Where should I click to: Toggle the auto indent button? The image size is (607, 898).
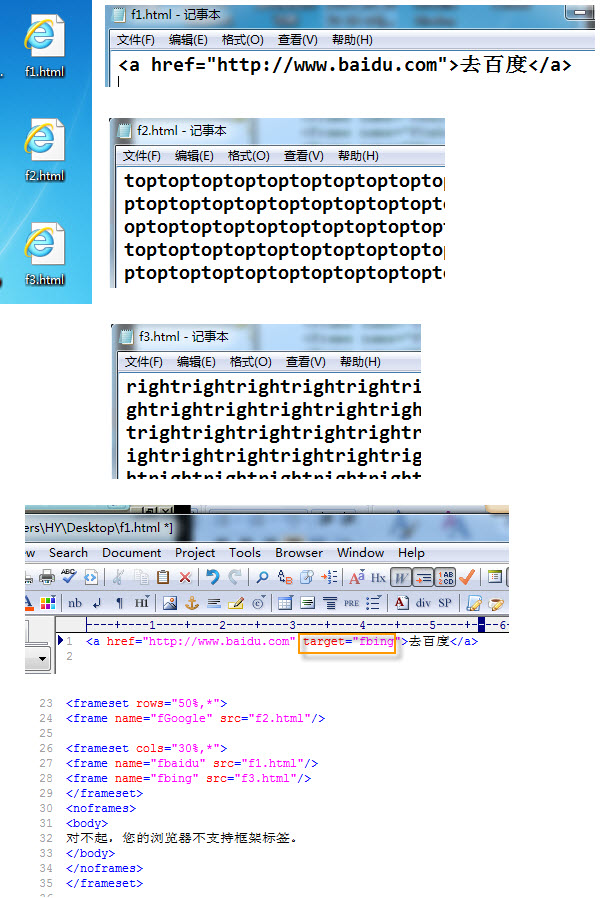click(423, 577)
